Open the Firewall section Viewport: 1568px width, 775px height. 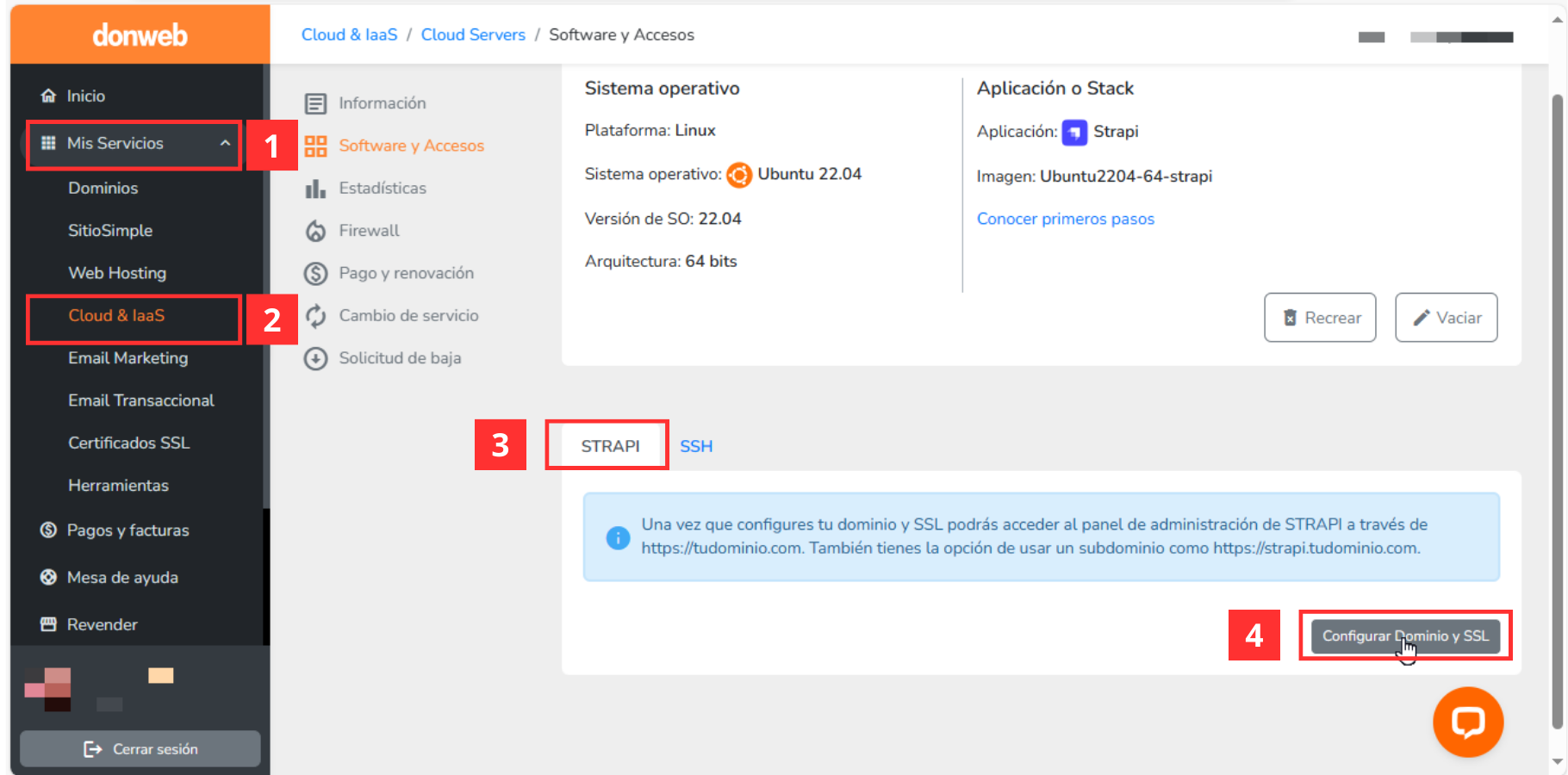click(369, 230)
